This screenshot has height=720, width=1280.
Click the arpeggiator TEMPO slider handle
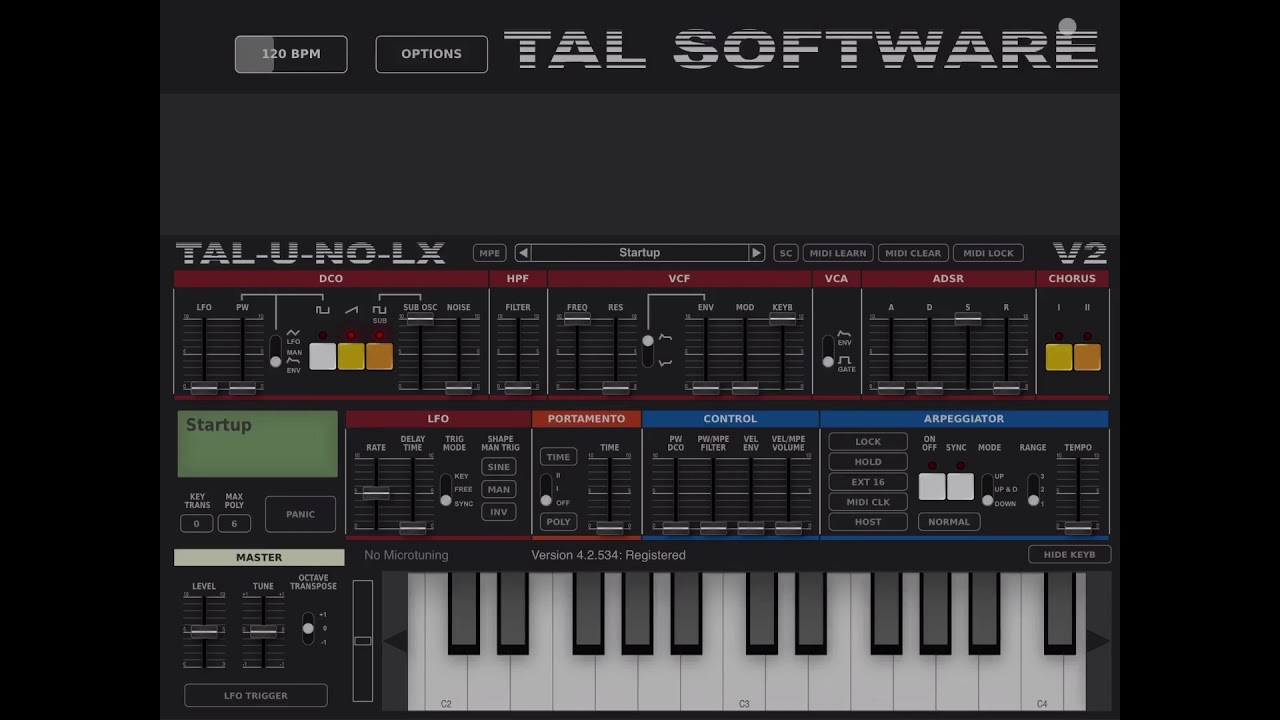coord(1078,527)
